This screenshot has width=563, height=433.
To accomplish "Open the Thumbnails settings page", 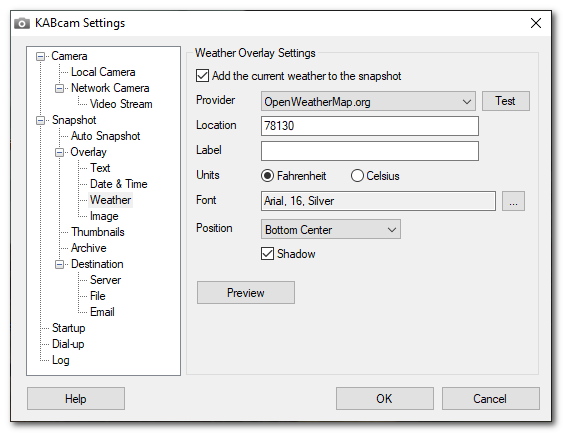I will point(98,232).
